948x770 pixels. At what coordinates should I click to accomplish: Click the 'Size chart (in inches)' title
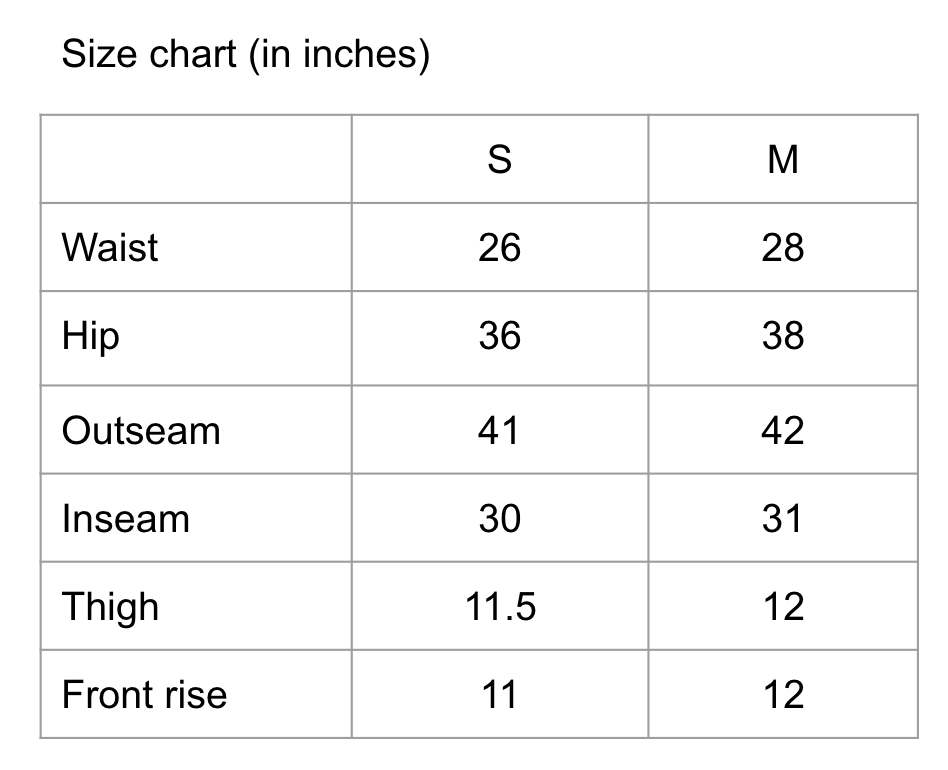coord(245,54)
